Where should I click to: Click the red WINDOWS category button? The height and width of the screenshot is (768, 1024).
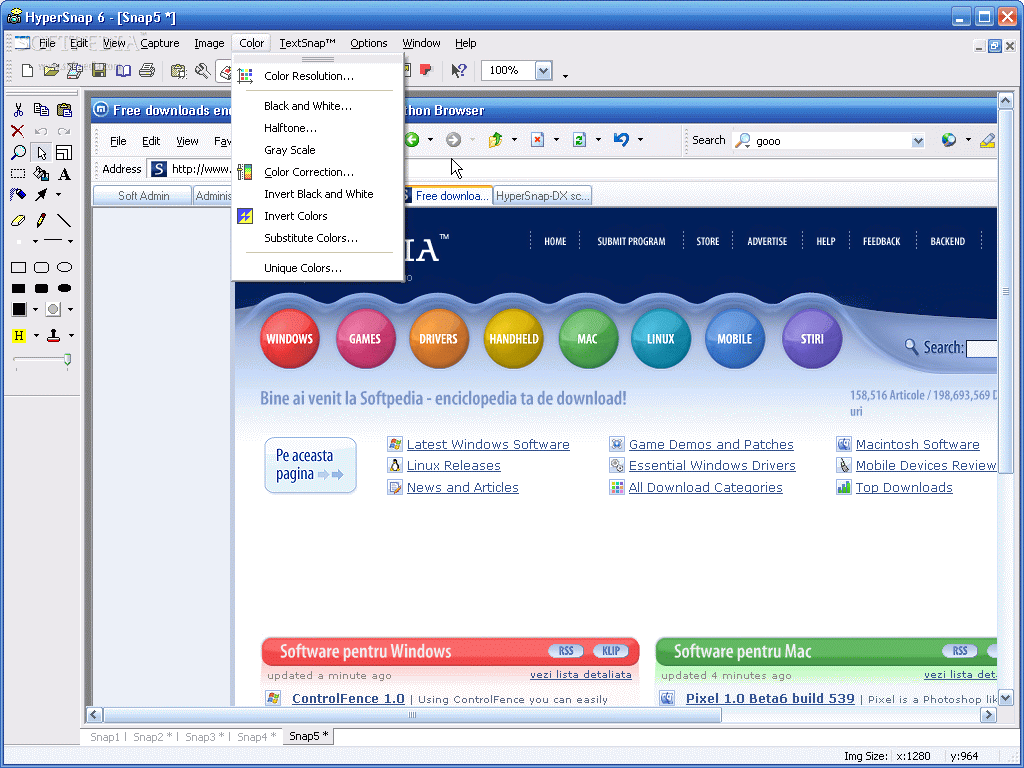[x=289, y=338]
